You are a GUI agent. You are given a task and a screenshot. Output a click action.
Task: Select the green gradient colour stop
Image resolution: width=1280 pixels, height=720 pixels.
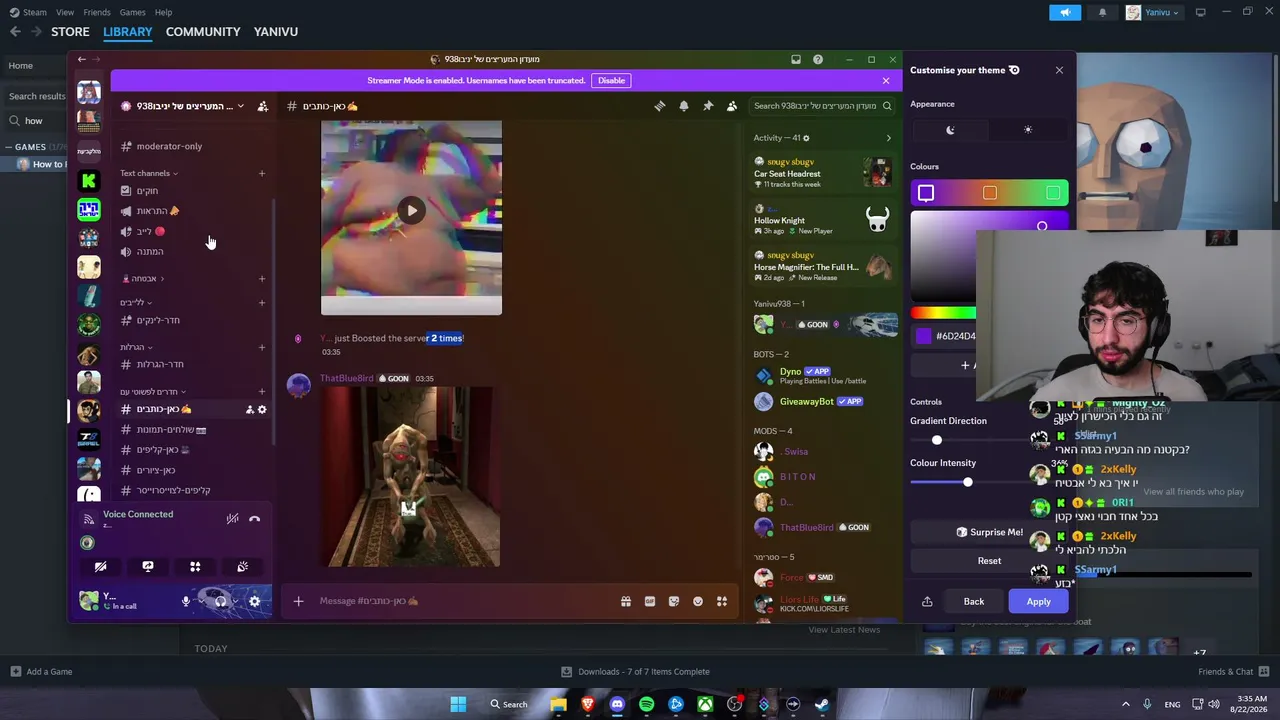[x=1053, y=193]
